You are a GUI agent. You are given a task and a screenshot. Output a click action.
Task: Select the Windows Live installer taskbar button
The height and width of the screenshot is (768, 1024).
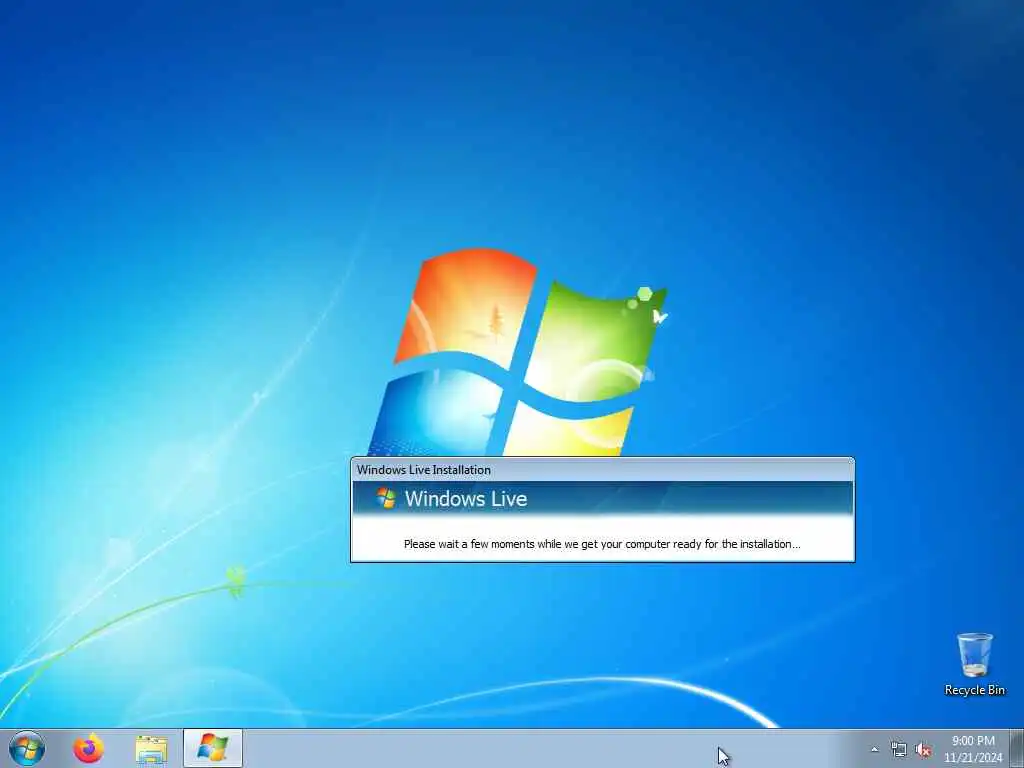[x=213, y=748]
